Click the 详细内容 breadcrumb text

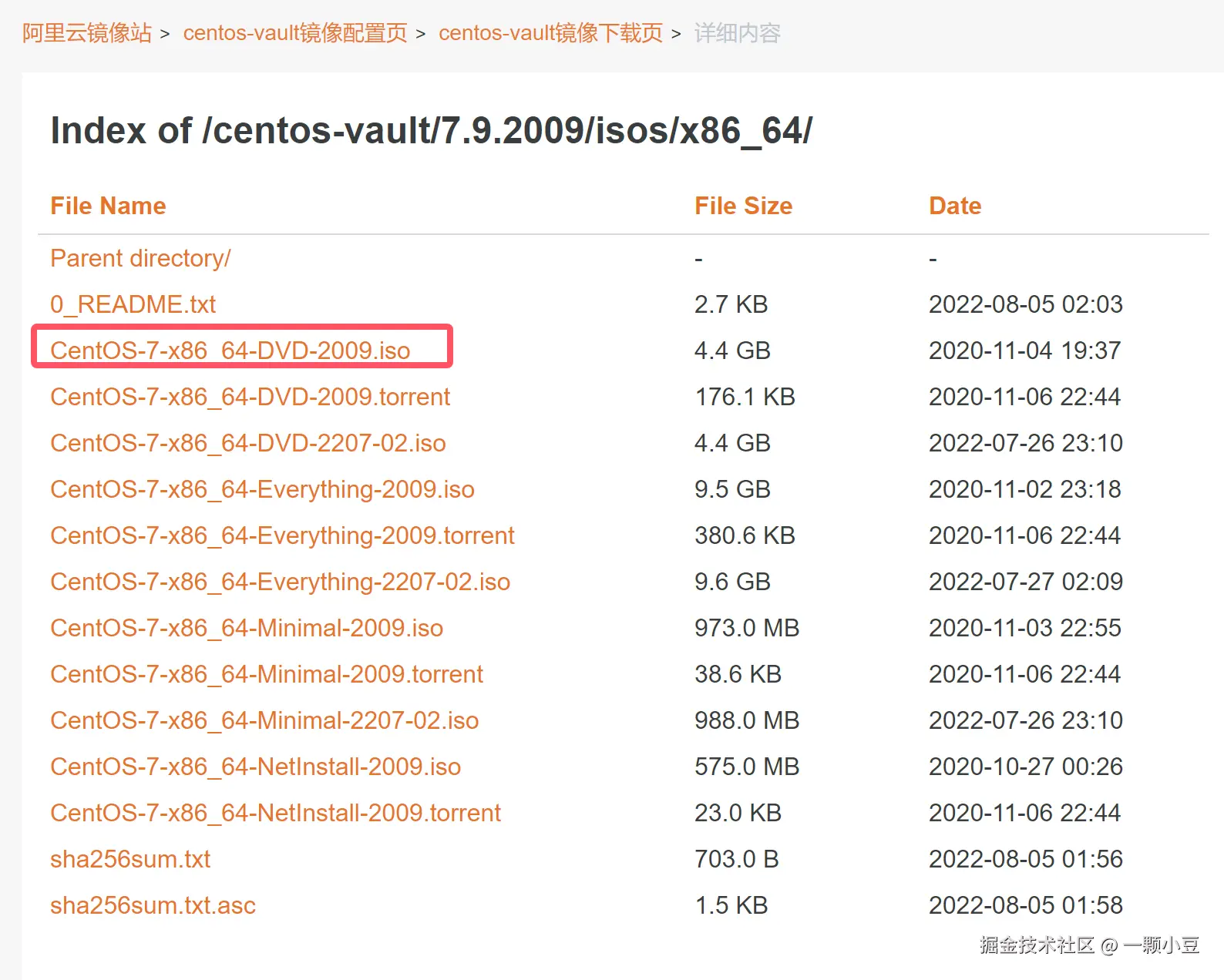tap(738, 33)
